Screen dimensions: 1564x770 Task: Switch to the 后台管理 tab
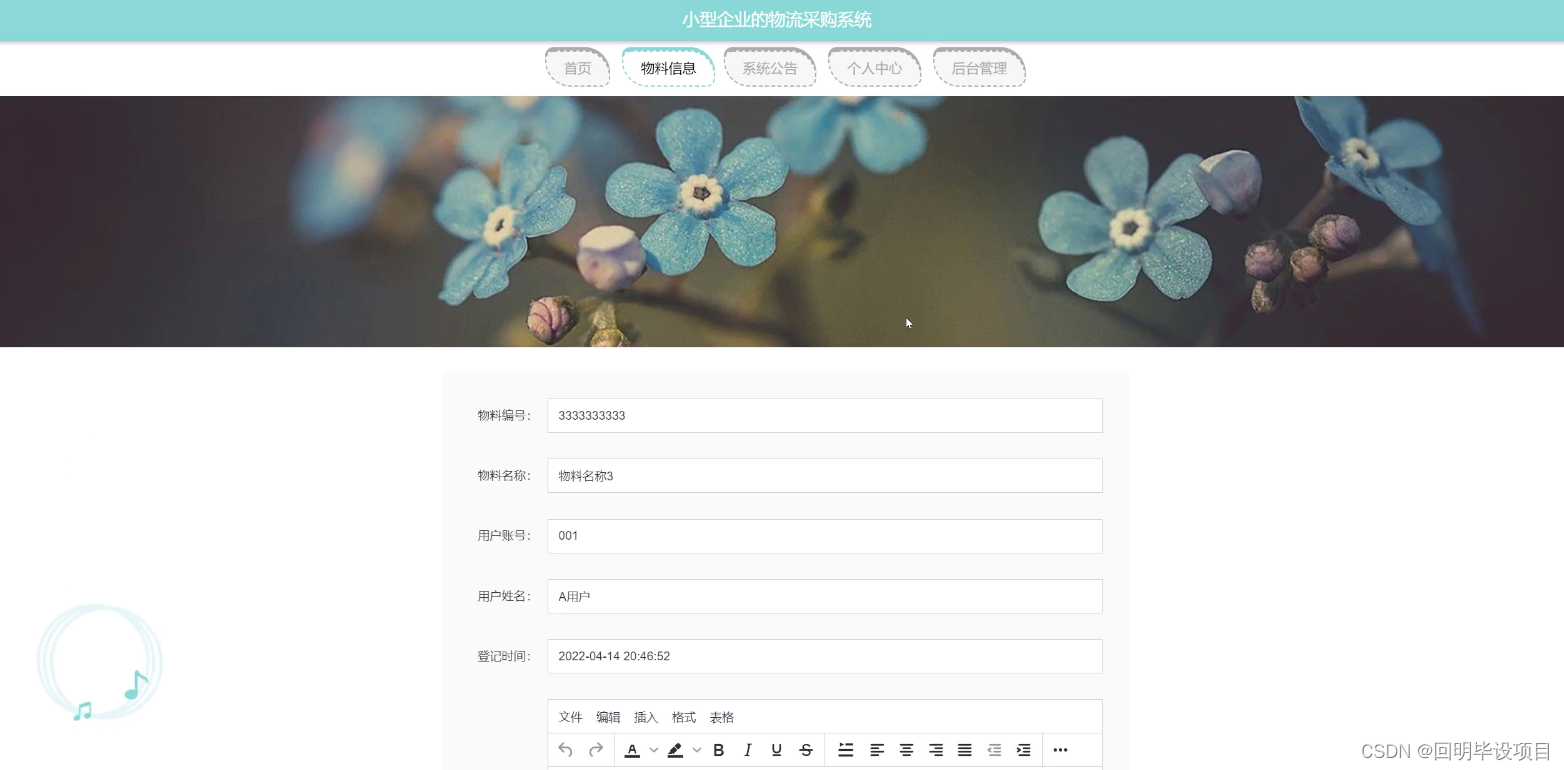coord(978,67)
